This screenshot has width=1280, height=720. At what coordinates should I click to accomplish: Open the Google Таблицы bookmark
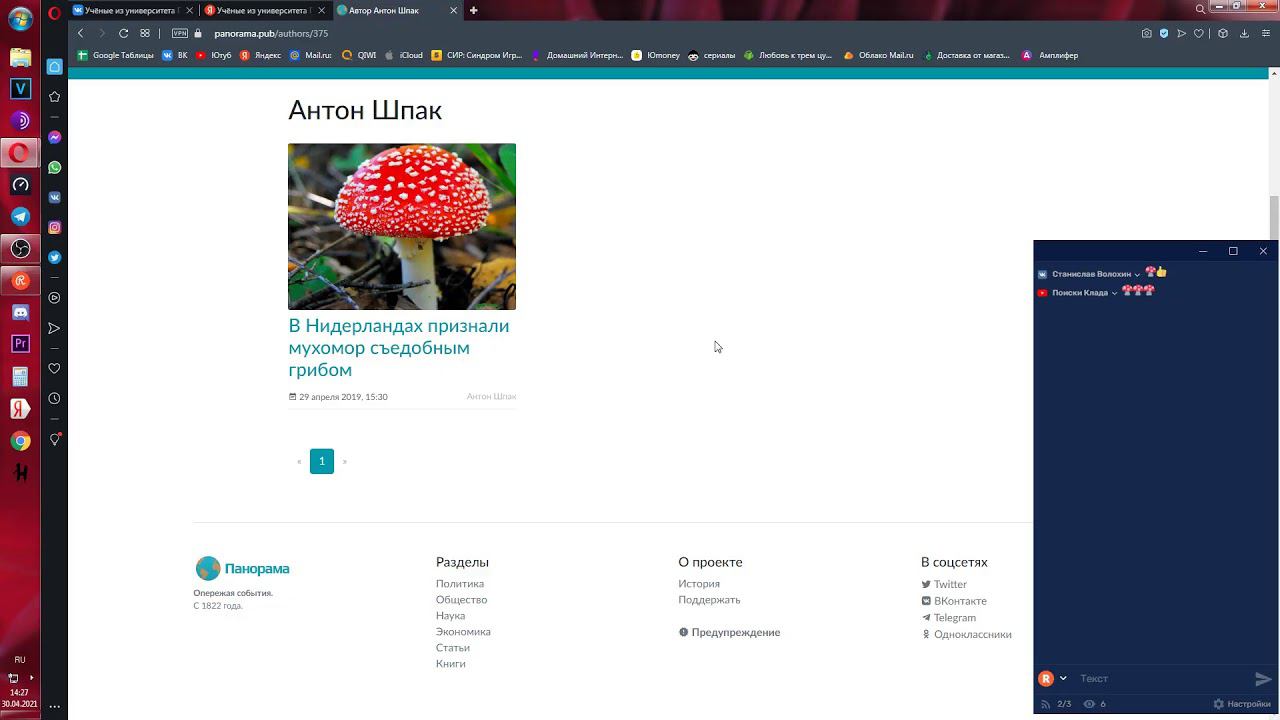pos(116,55)
